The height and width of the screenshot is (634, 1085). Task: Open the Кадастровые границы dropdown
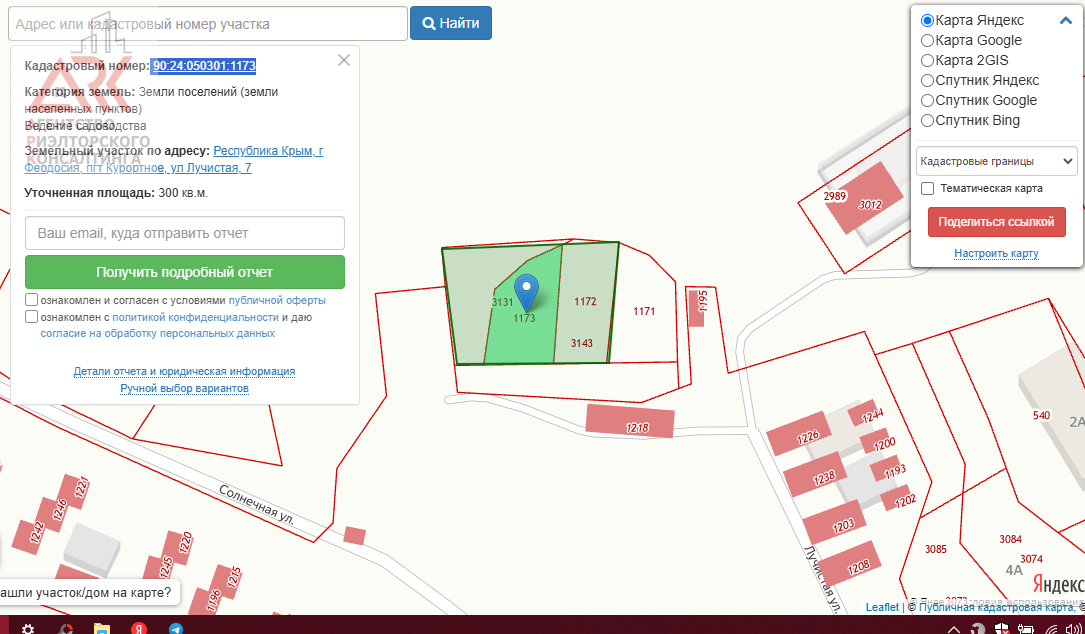pos(996,161)
